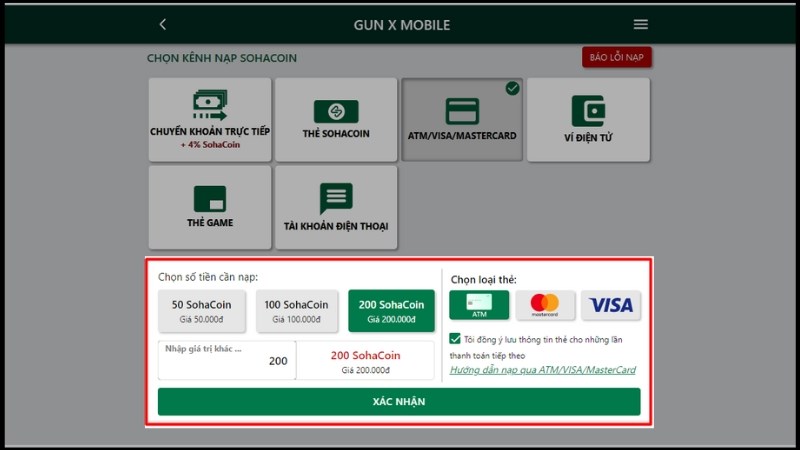Toggle save card info checkbox
The width and height of the screenshot is (800, 450).
pos(455,339)
